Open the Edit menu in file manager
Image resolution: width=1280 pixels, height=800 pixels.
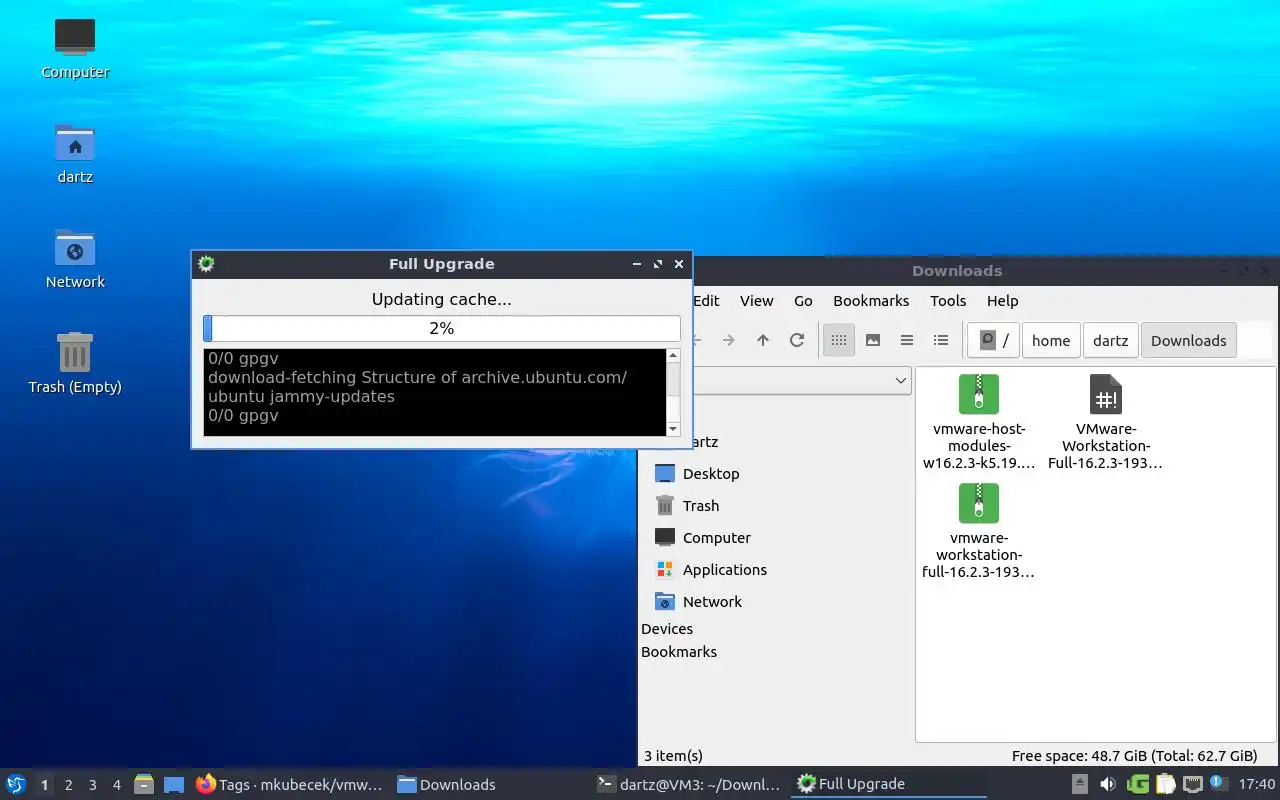coord(706,301)
